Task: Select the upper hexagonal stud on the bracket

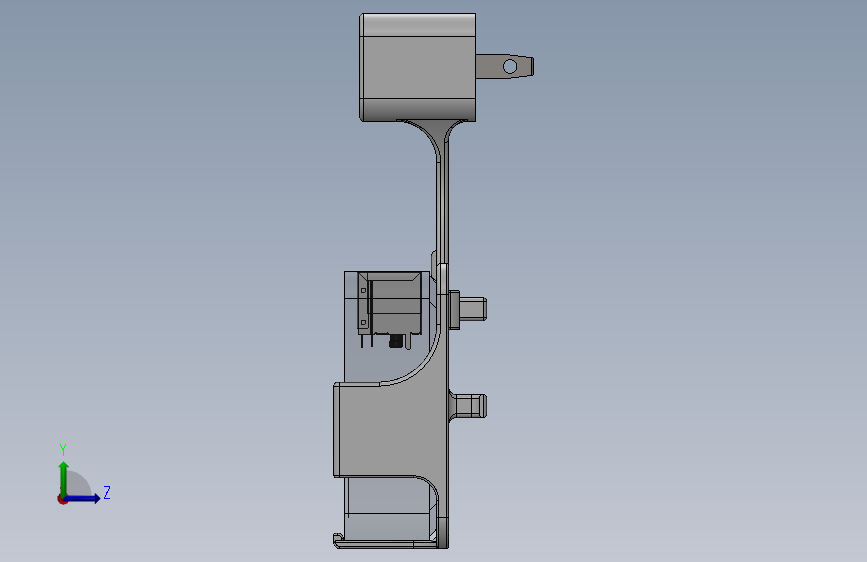Action: click(x=468, y=309)
